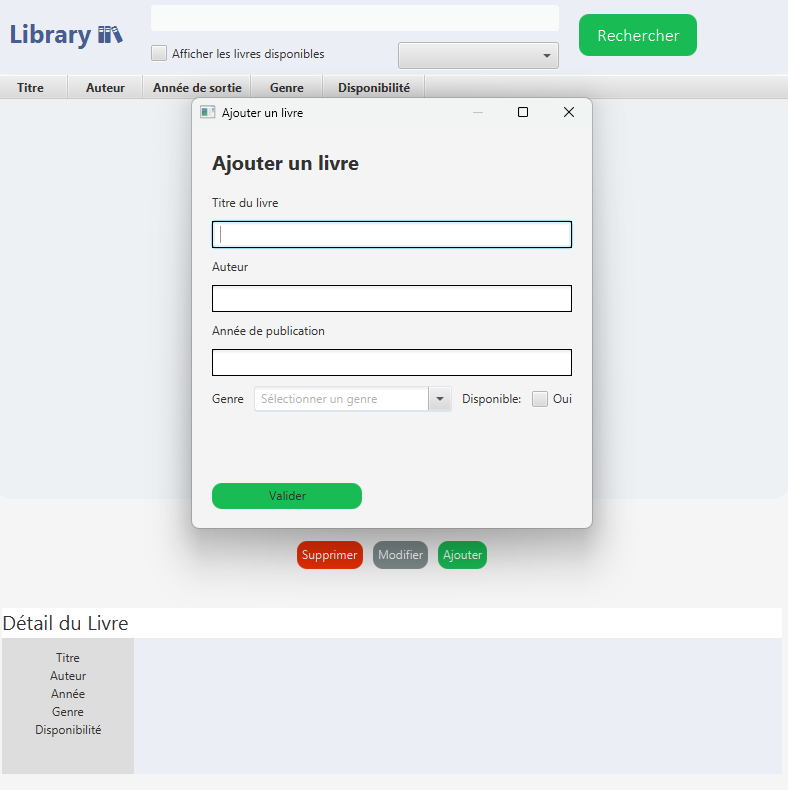The width and height of the screenshot is (788, 790).
Task: Sort by Genre column header
Action: tap(287, 88)
